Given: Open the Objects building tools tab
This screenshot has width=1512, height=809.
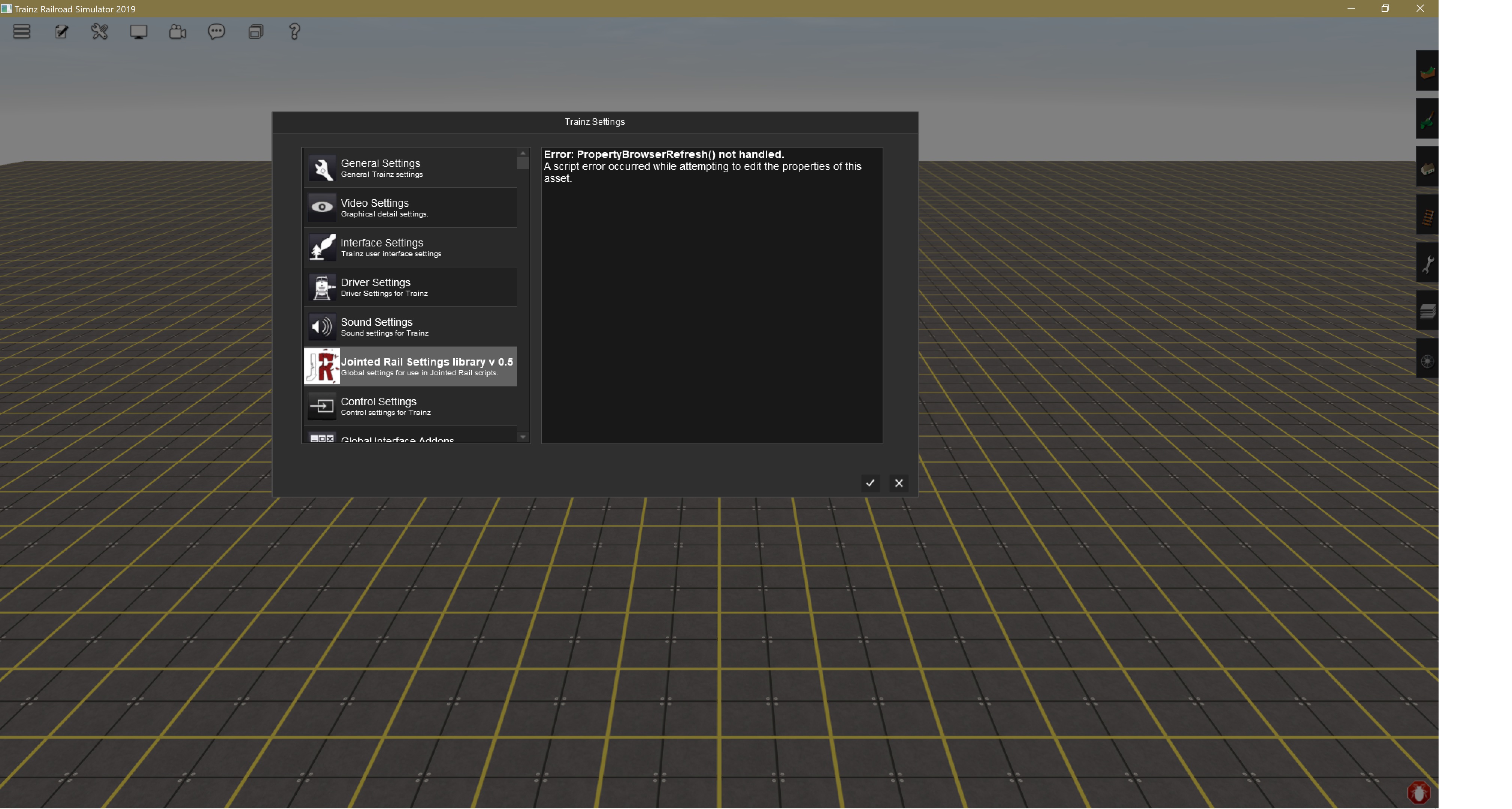Looking at the screenshot, I should [1427, 167].
